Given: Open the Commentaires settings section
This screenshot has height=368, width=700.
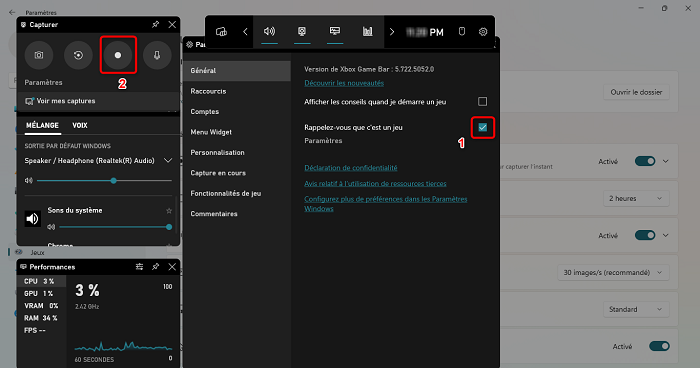Looking at the screenshot, I should click(237, 214).
